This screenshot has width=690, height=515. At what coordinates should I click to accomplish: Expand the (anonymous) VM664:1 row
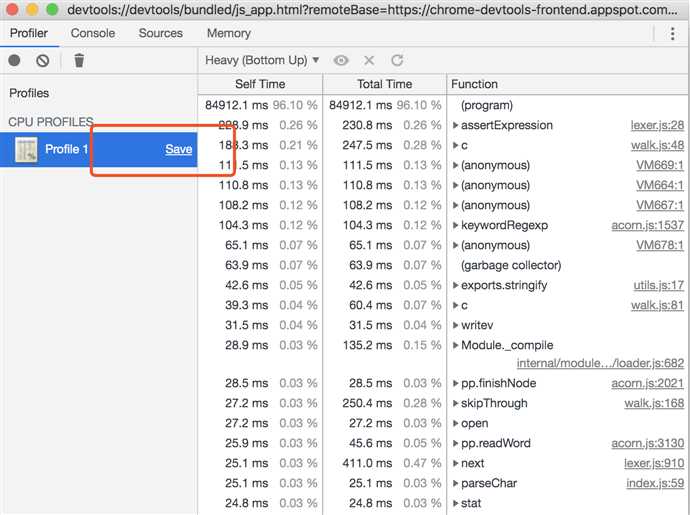tap(455, 185)
